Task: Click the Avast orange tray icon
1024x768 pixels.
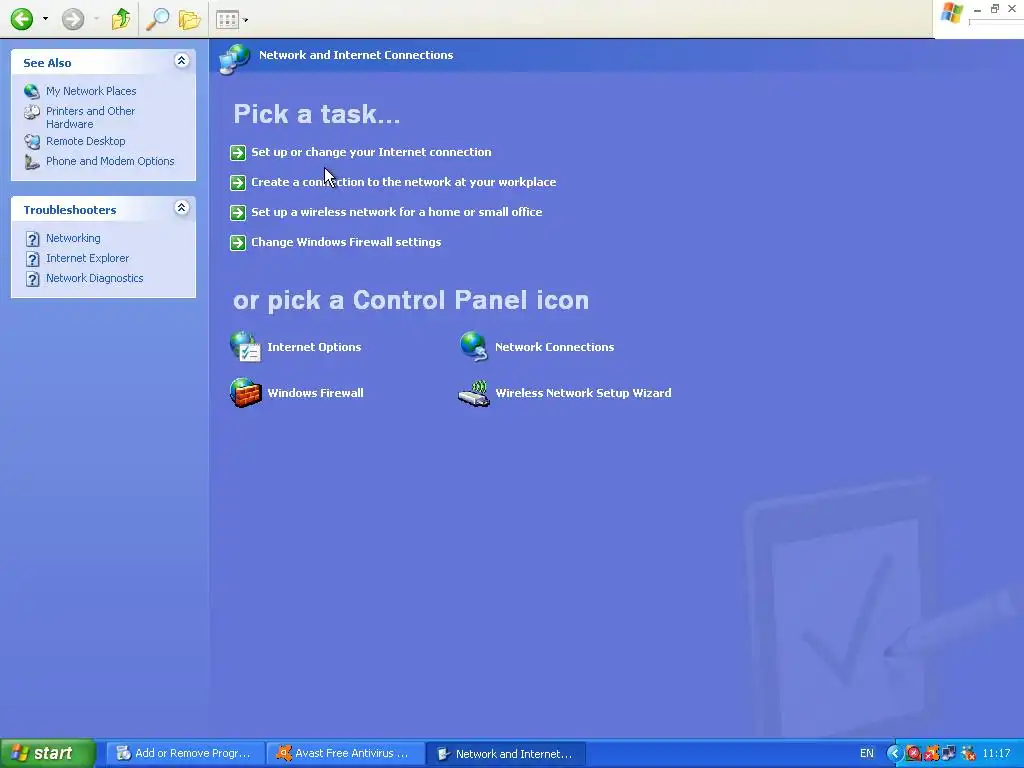Action: point(932,754)
